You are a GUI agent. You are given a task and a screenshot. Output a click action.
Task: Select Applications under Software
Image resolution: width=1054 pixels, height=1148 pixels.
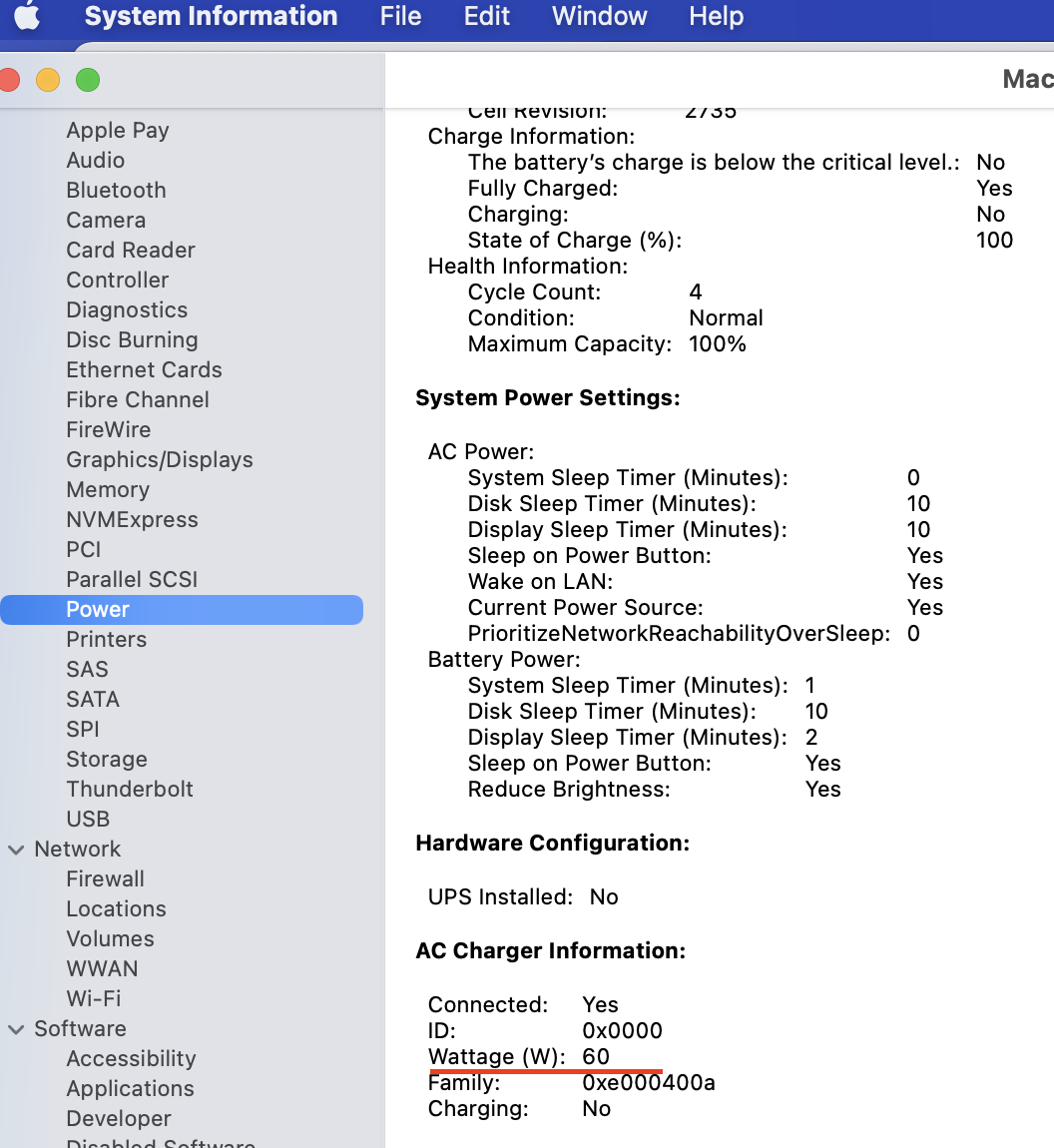click(131, 1089)
